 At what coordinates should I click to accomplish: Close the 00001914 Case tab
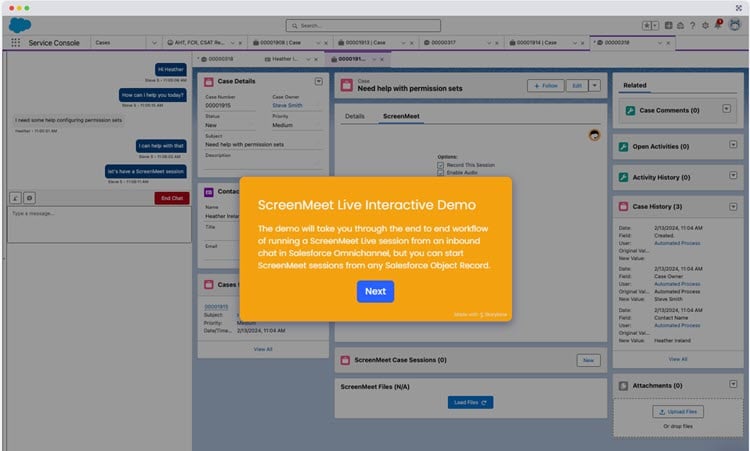(583, 43)
